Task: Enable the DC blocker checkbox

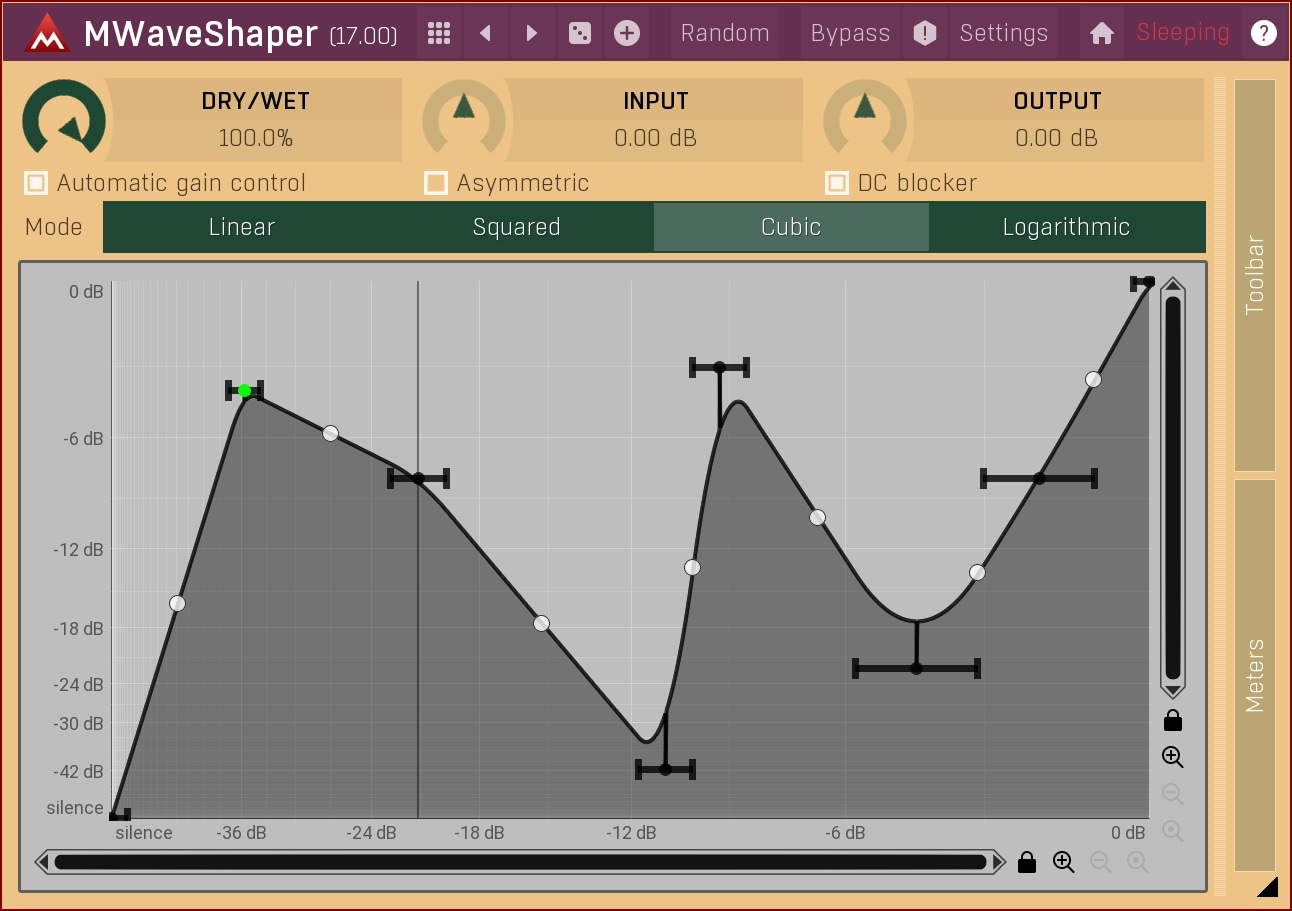Action: point(837,183)
